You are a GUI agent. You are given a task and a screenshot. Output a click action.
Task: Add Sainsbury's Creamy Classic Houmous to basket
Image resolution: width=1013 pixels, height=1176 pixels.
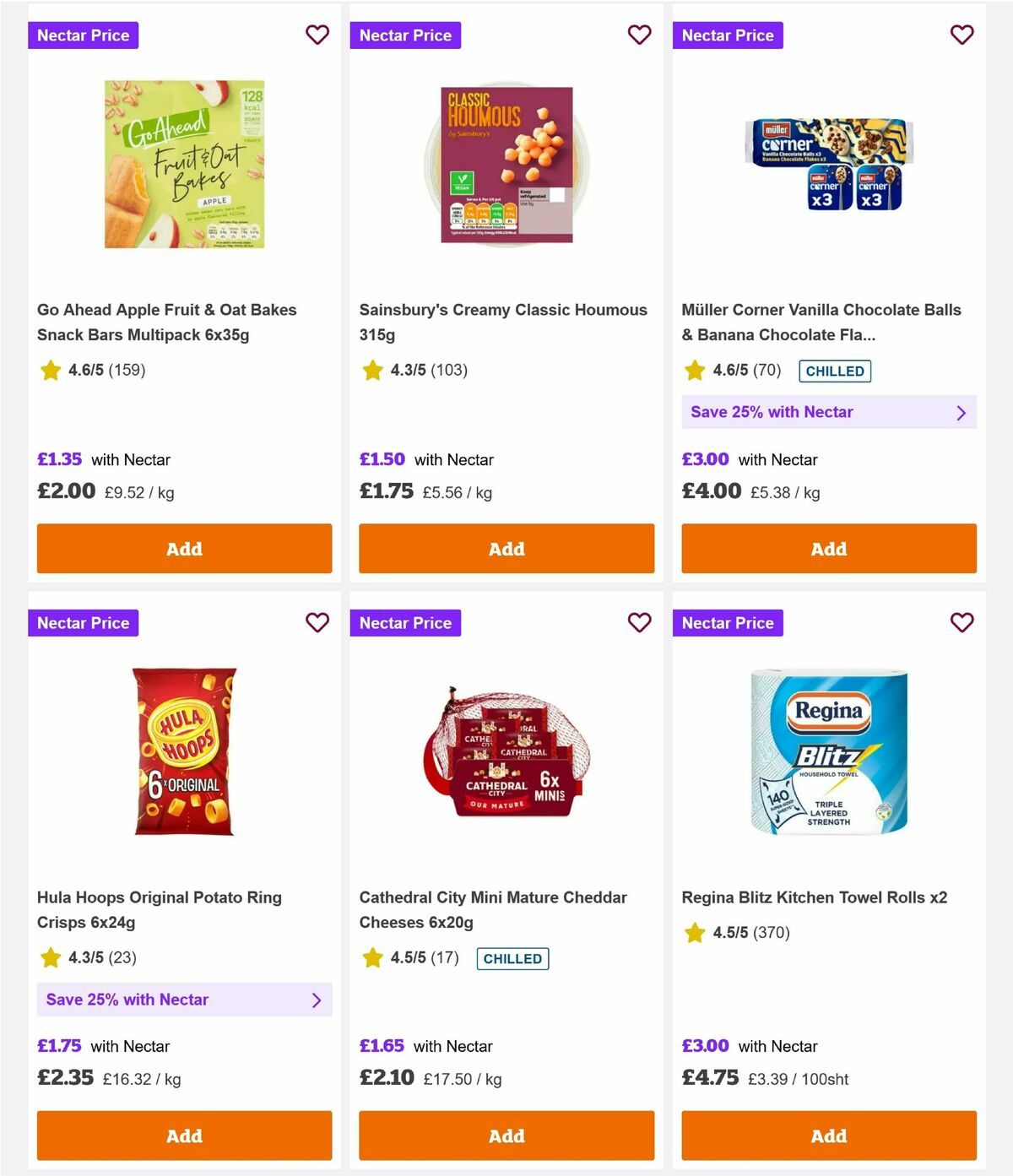pos(506,548)
